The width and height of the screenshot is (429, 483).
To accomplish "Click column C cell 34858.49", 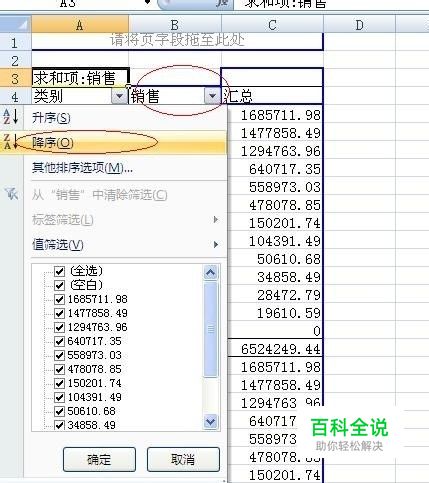I will pos(275,277).
